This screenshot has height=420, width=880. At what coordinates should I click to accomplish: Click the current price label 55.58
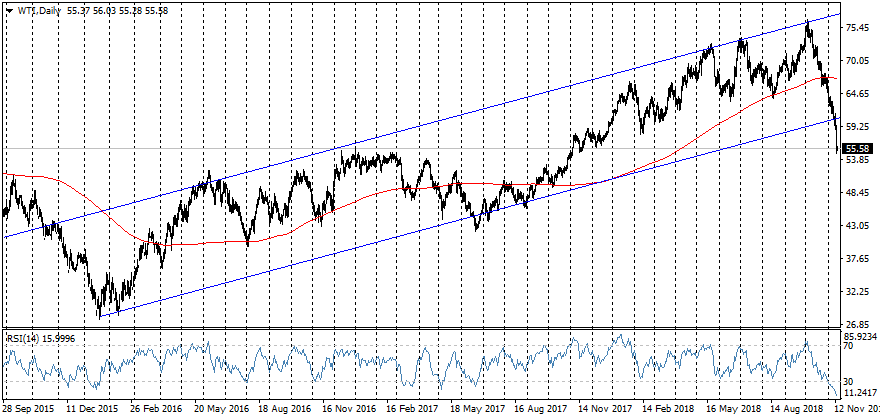coord(858,148)
